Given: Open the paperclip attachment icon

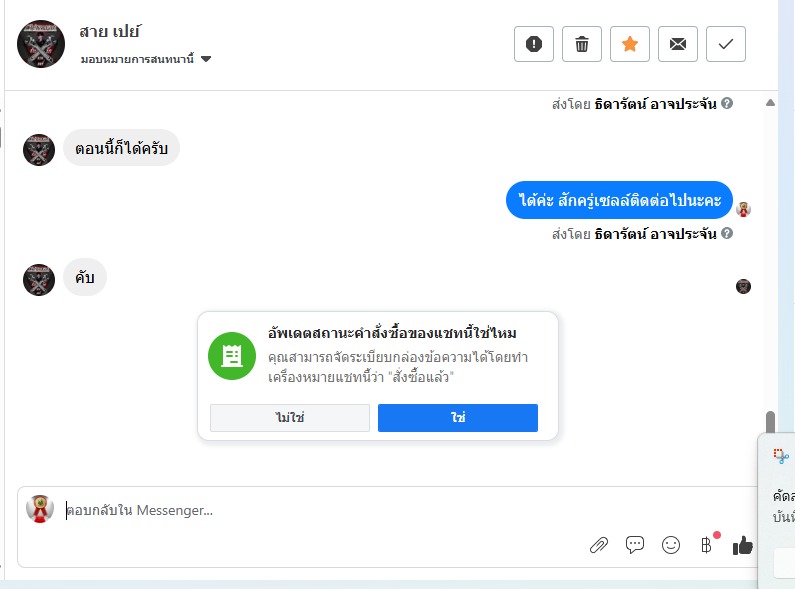Looking at the screenshot, I should click(598, 545).
